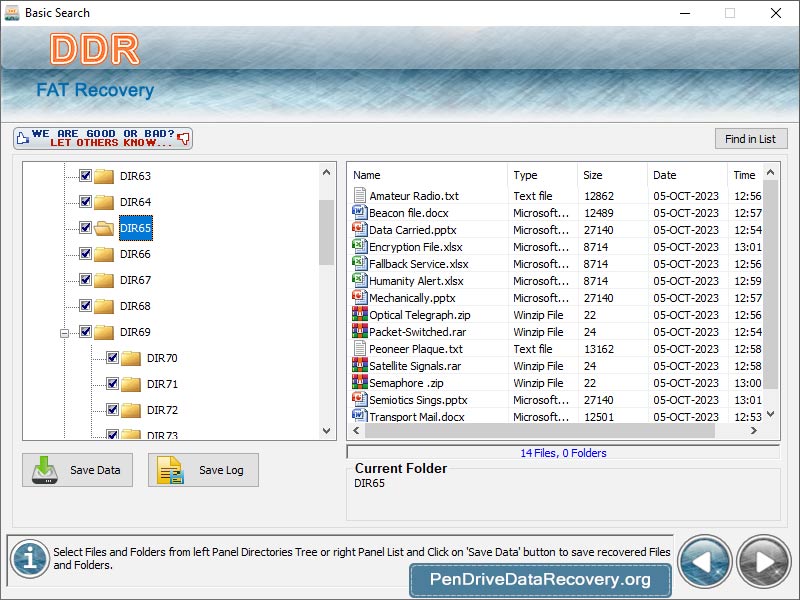Click the forward navigation arrow button
This screenshot has width=800, height=600.
[763, 562]
